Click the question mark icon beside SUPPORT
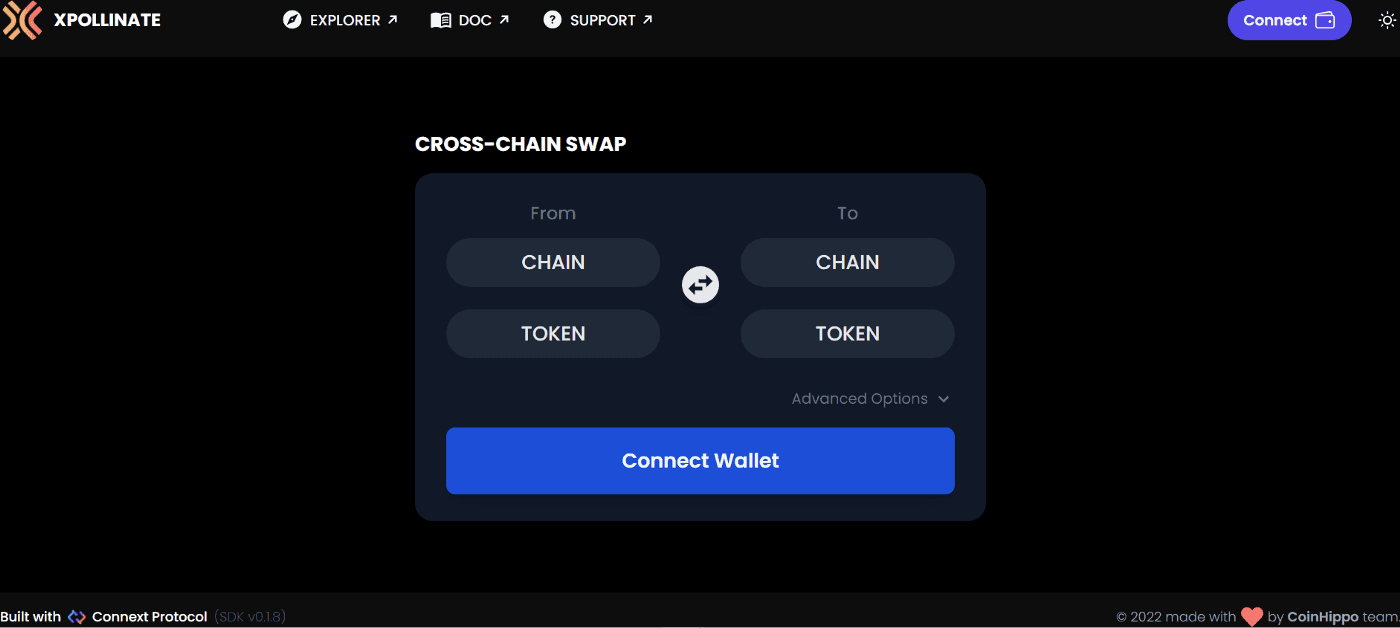Image resolution: width=1400 pixels, height=628 pixels. click(552, 19)
